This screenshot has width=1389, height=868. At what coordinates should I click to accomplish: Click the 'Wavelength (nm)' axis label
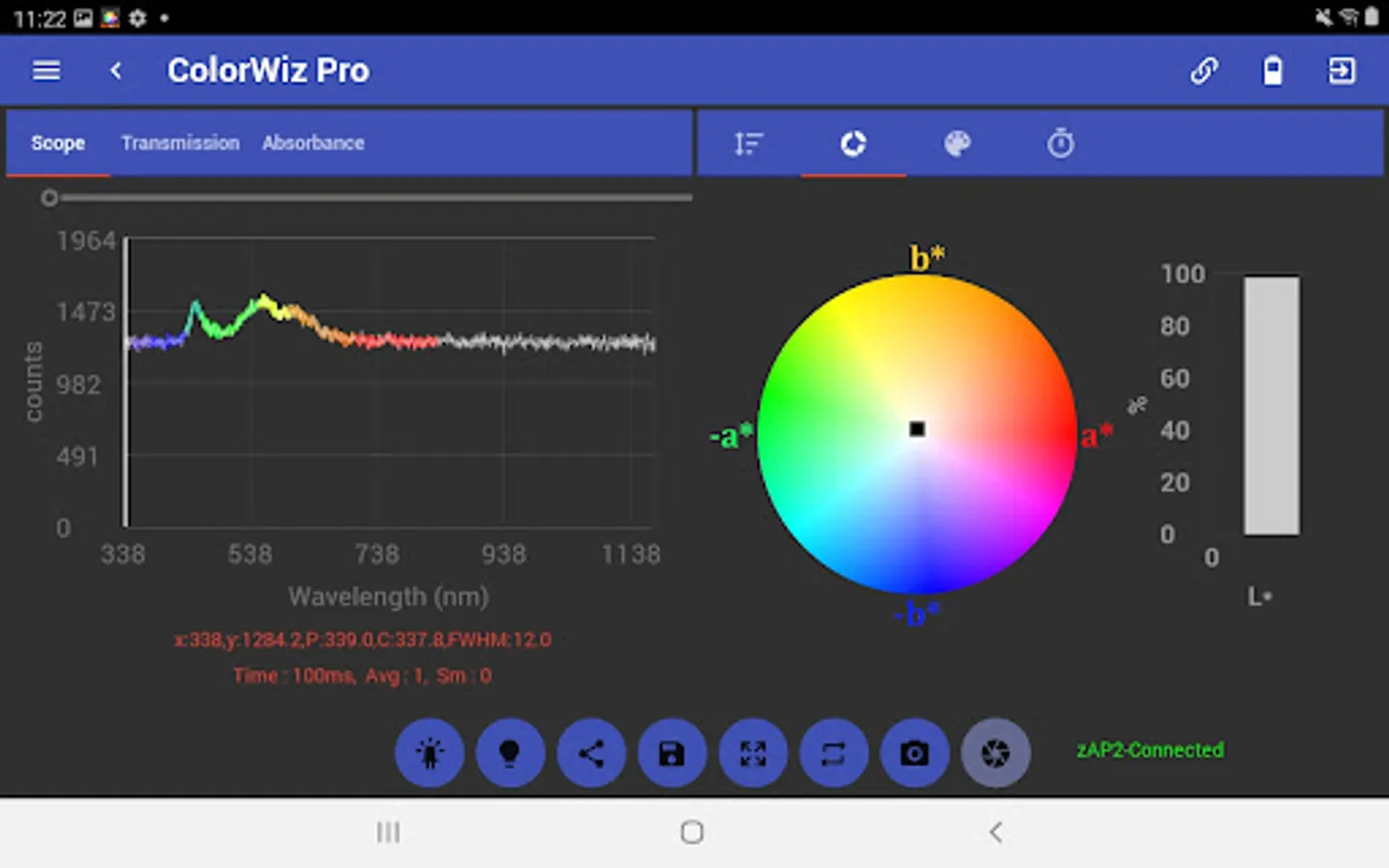[389, 597]
